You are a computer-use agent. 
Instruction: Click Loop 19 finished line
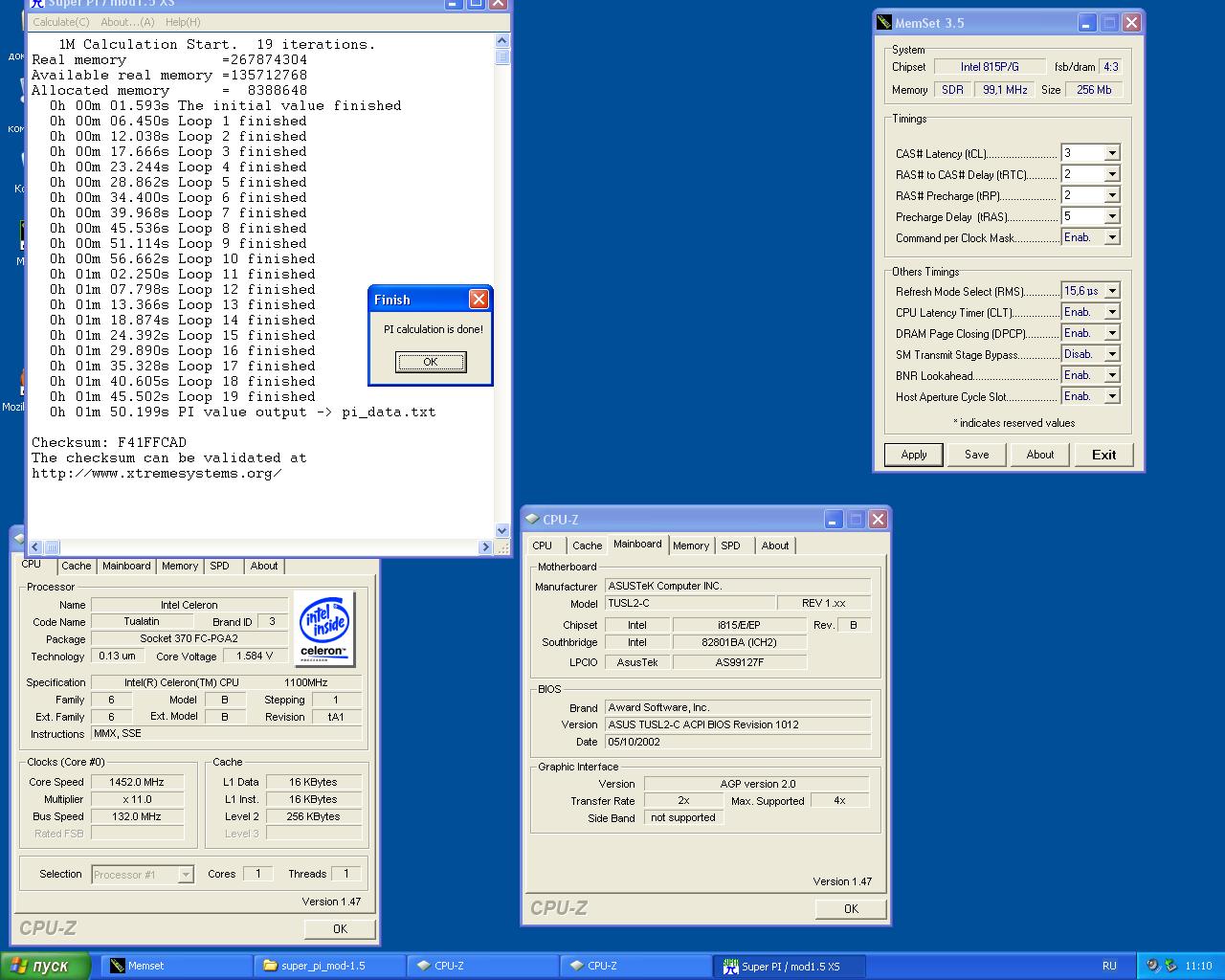click(183, 396)
